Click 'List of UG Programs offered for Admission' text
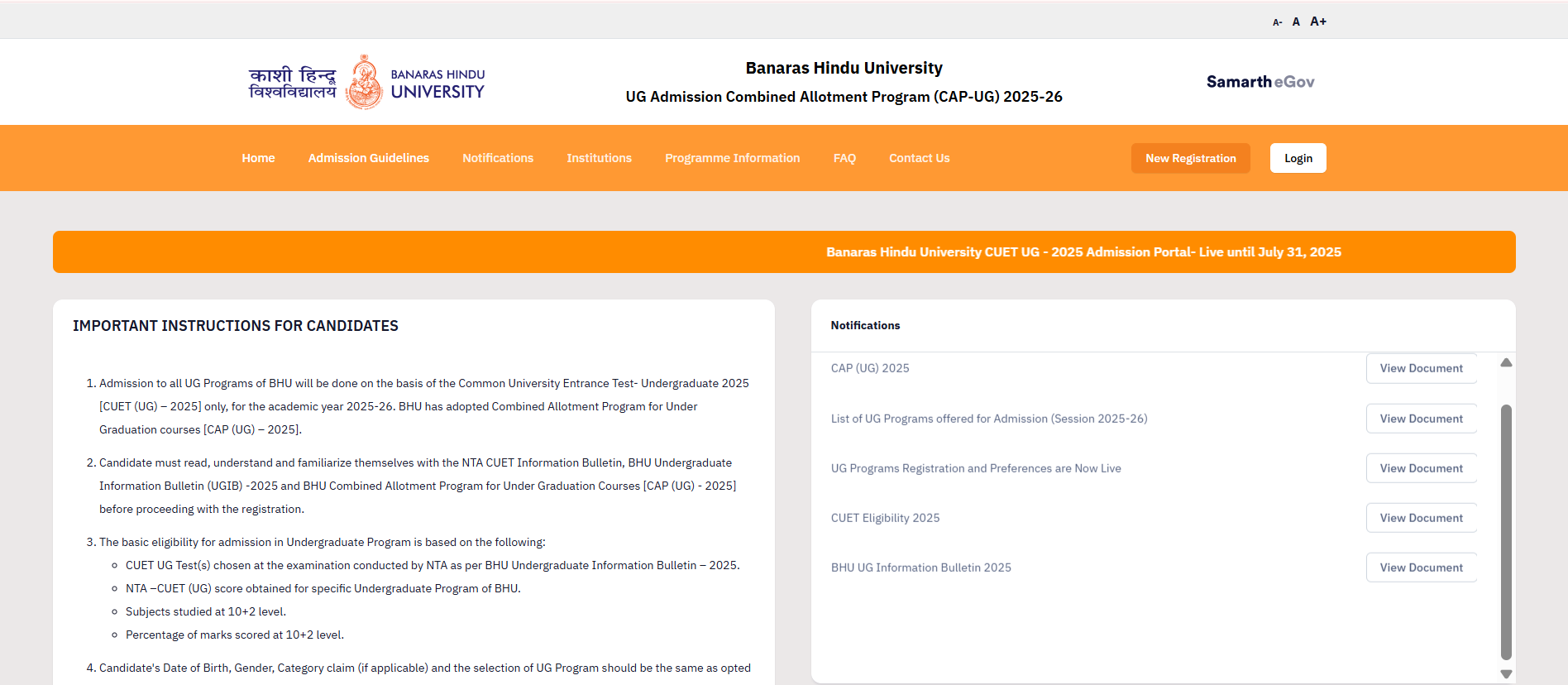The width and height of the screenshot is (1568, 685). [989, 419]
